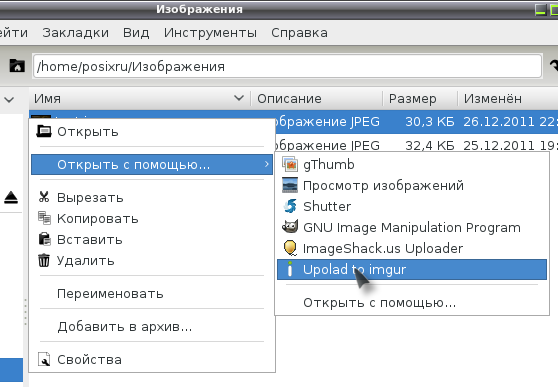
Task: Click the Просмотр изображений viewer icon
Action: click(290, 185)
